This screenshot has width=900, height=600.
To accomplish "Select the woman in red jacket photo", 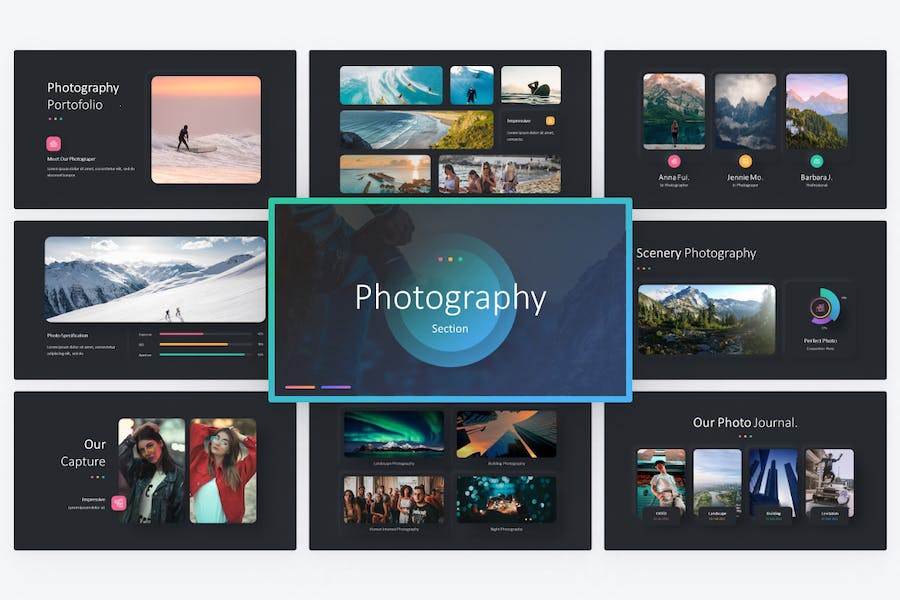I will click(x=223, y=471).
